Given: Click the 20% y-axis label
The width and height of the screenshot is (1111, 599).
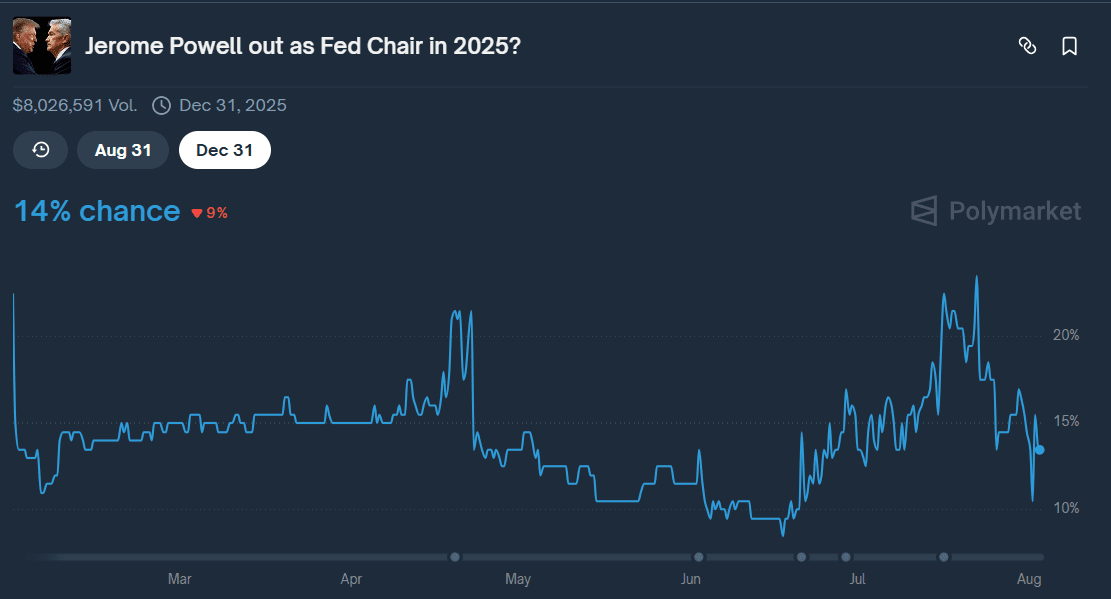Looking at the screenshot, I should click(x=1066, y=335).
